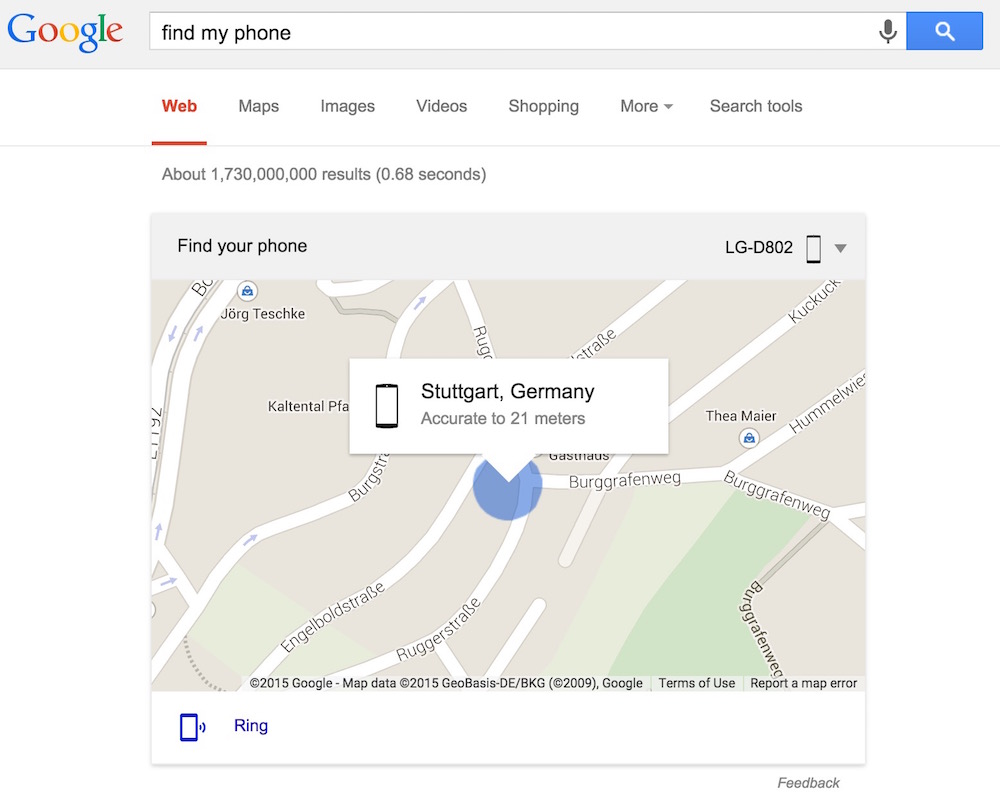Click the ringing phone icon beside Ring
1000x811 pixels.
pyautogui.click(x=192, y=727)
